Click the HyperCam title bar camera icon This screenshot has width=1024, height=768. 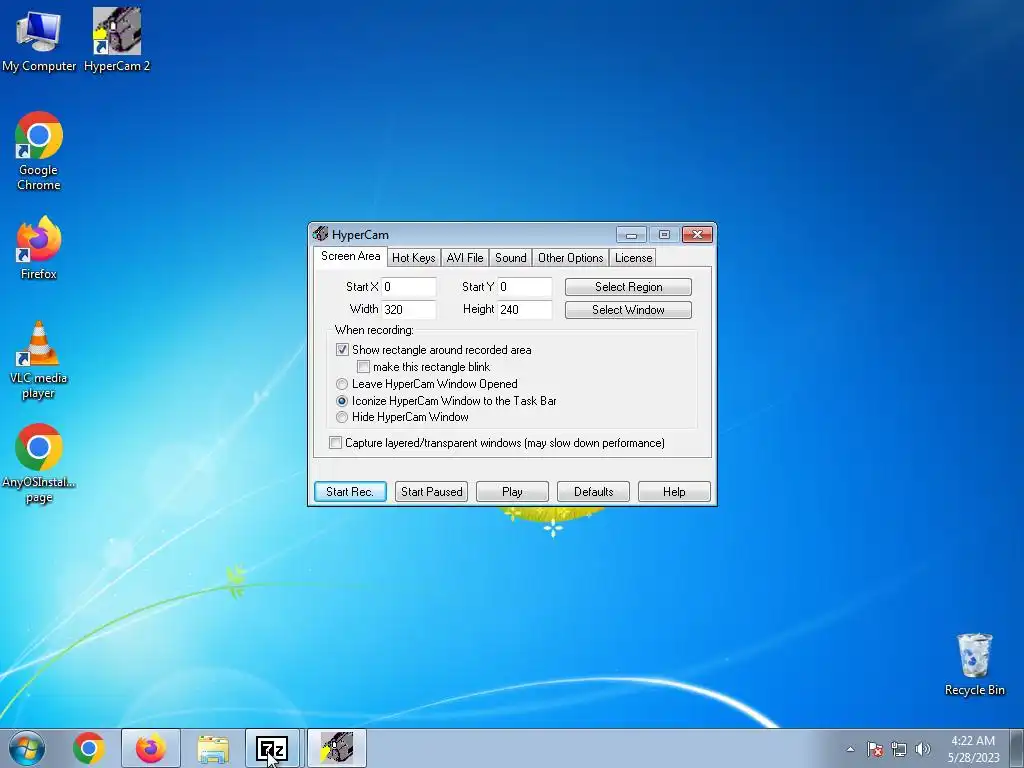320,234
